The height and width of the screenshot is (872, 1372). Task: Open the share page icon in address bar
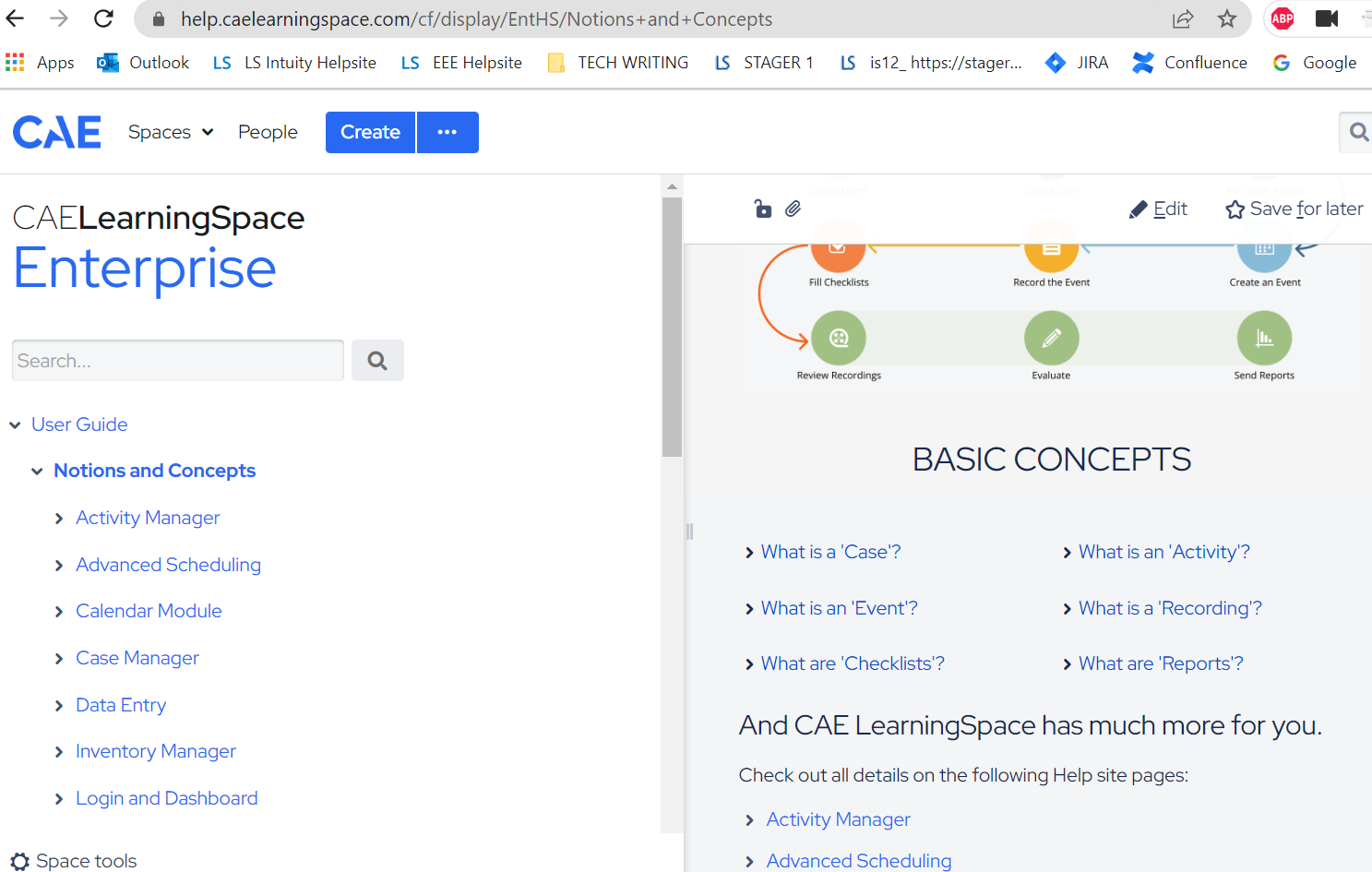(x=1183, y=18)
